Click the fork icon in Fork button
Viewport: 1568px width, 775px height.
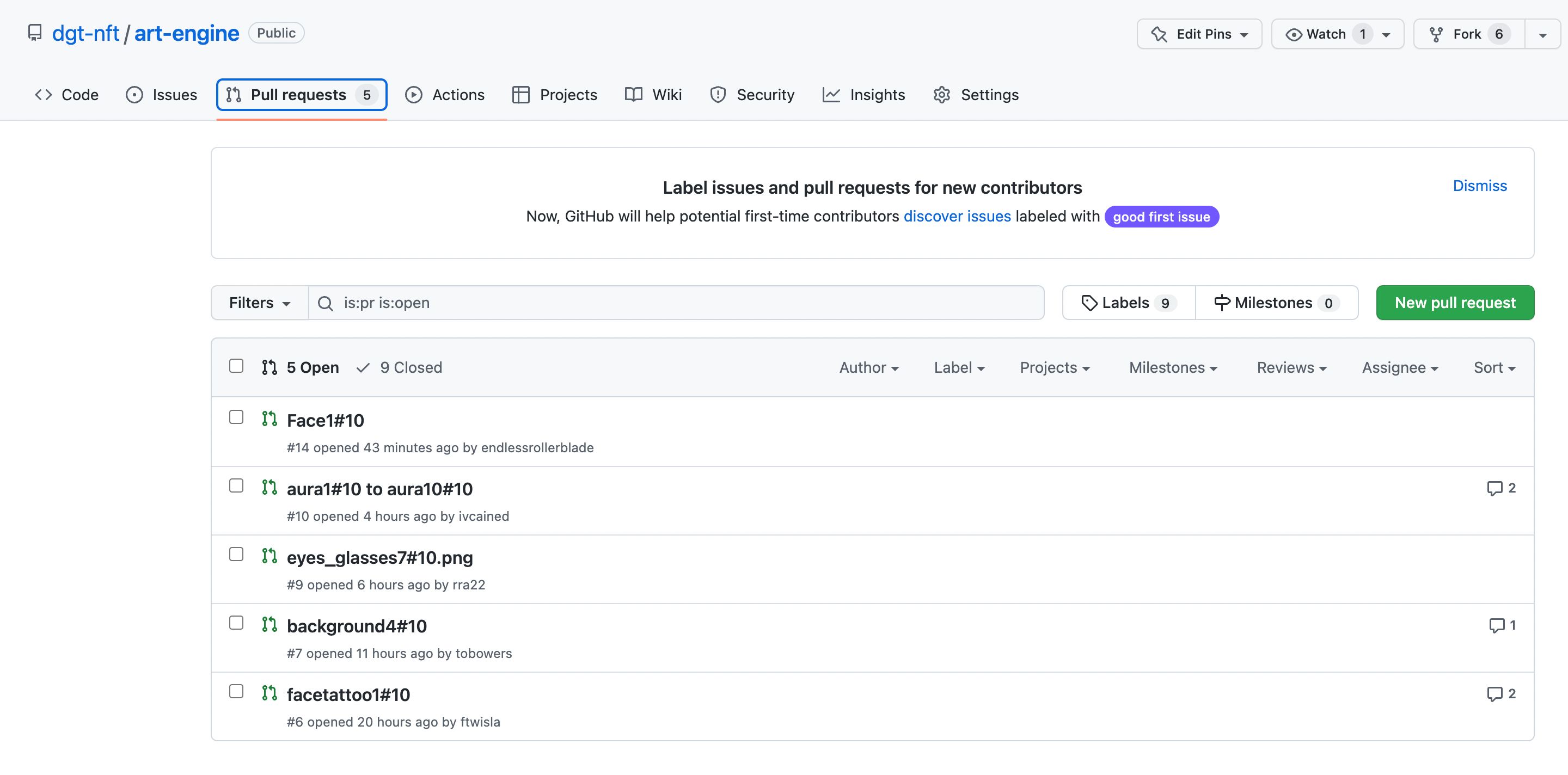[x=1436, y=35]
